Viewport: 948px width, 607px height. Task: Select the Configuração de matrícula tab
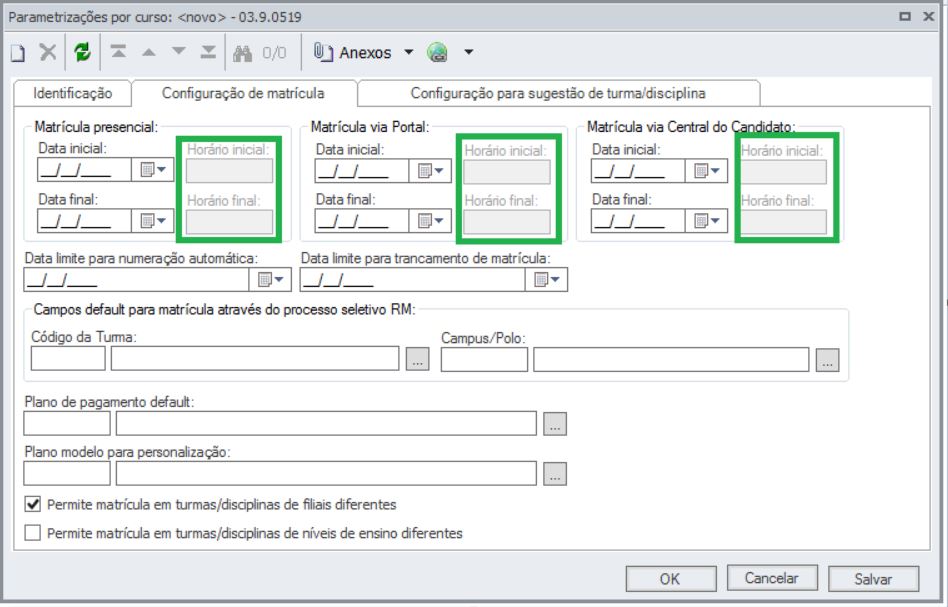point(243,93)
